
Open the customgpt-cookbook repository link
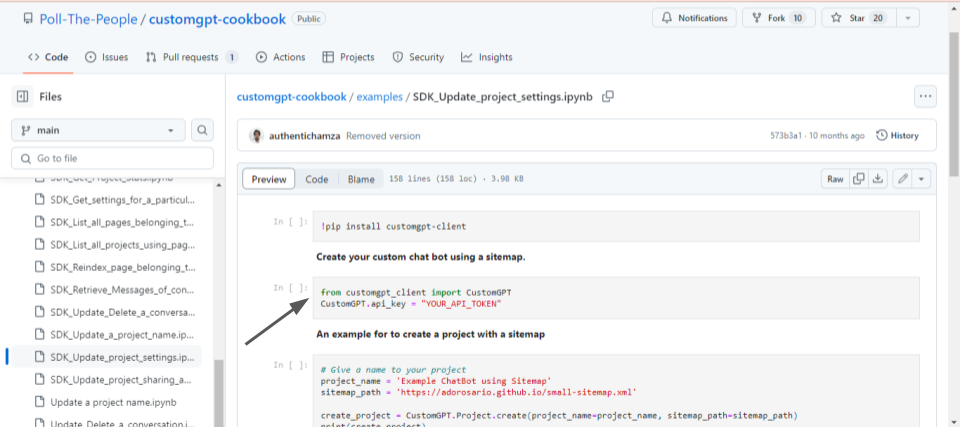click(217, 19)
